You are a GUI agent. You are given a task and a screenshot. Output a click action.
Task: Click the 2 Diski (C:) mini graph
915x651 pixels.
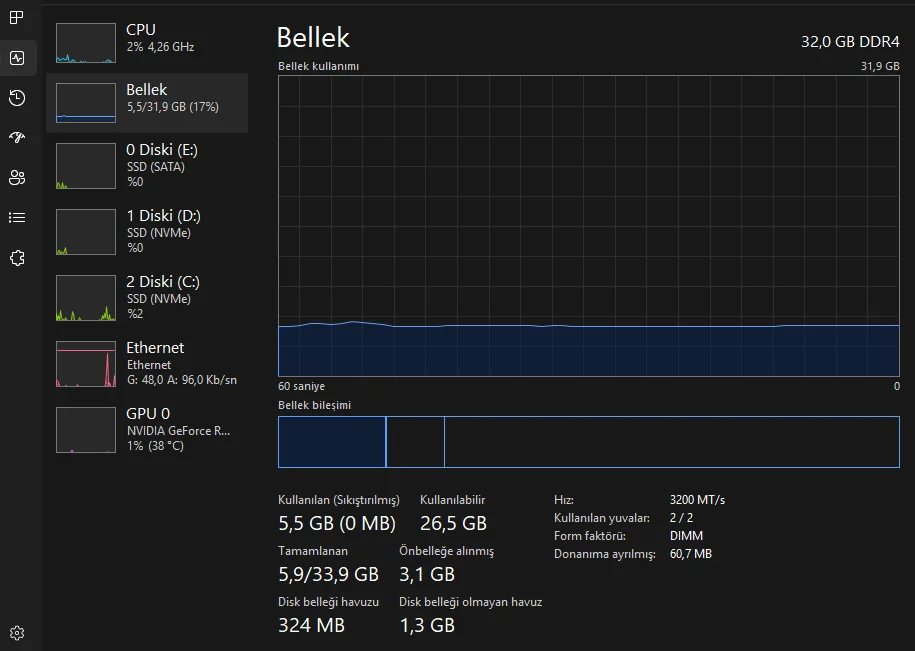pyautogui.click(x=86, y=298)
